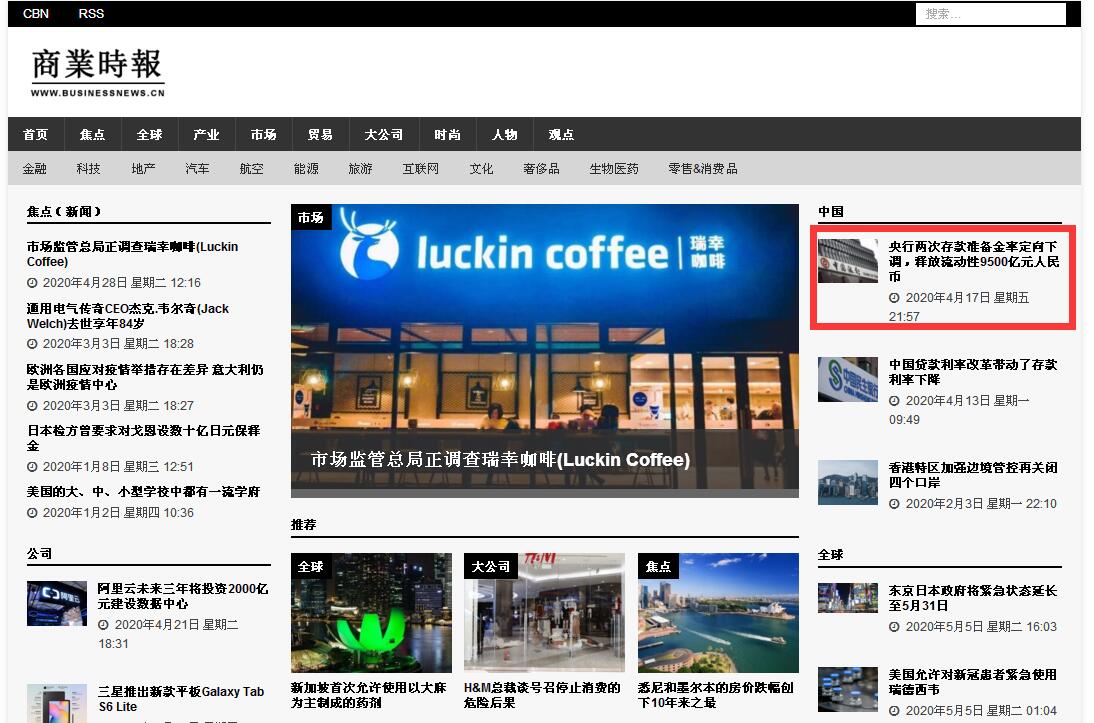Viewport: 1094px width, 723px height.
Task: Open the 中国 section heading
Action: pos(831,211)
